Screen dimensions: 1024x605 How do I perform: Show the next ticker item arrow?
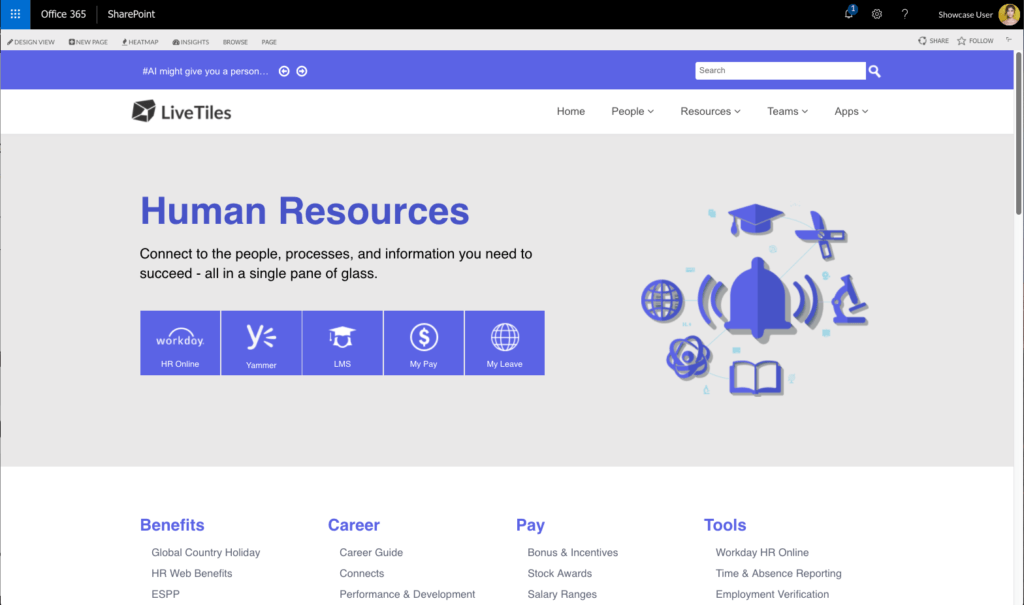pyautogui.click(x=302, y=71)
